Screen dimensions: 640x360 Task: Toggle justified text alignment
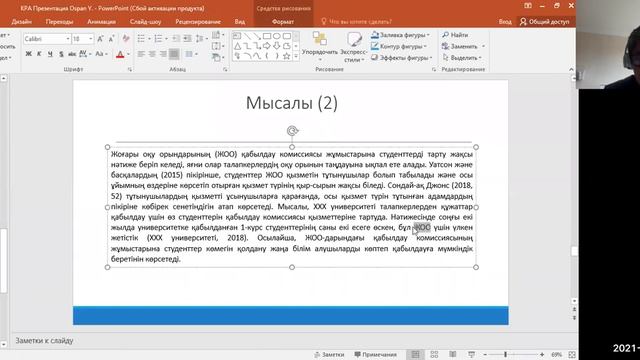(174, 54)
